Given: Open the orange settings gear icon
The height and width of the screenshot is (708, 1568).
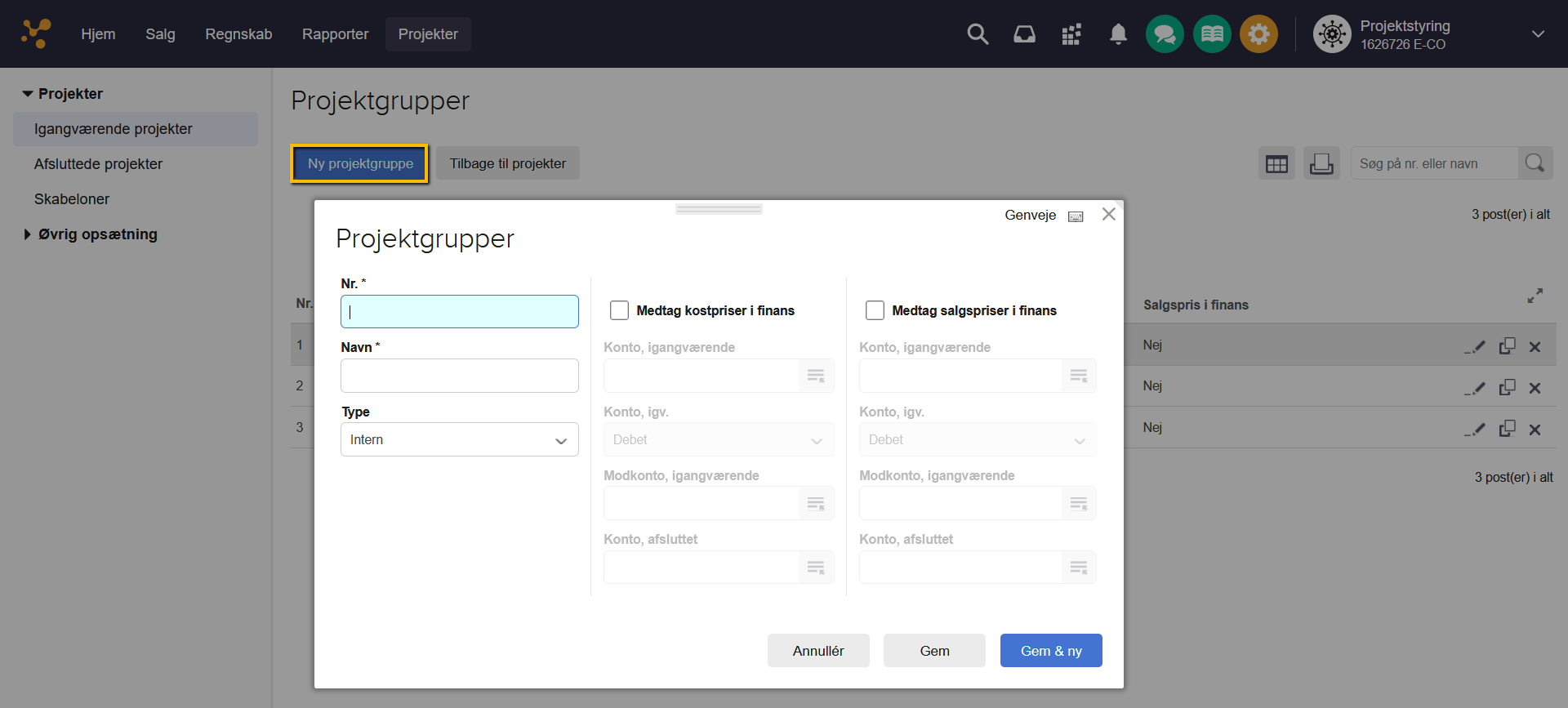Looking at the screenshot, I should [1258, 34].
